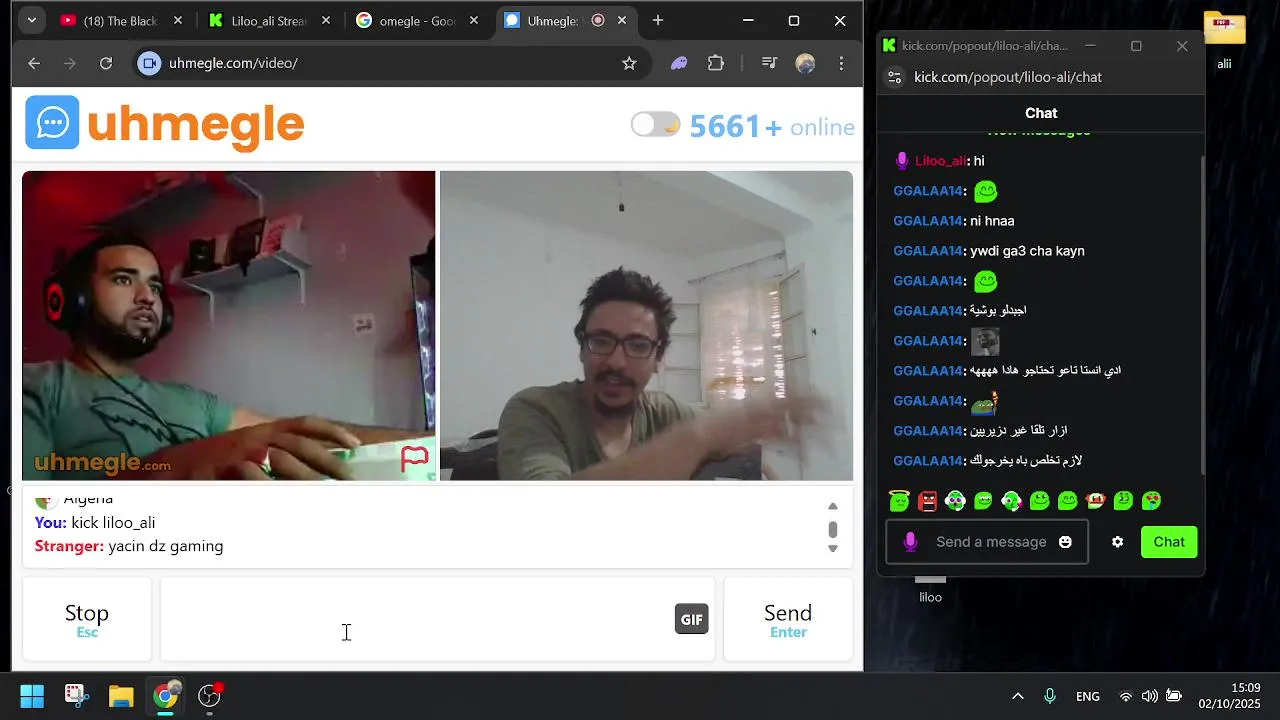Open the OBS Studio taskbar icon
Image resolution: width=1280 pixels, height=720 pixels.
click(x=209, y=696)
